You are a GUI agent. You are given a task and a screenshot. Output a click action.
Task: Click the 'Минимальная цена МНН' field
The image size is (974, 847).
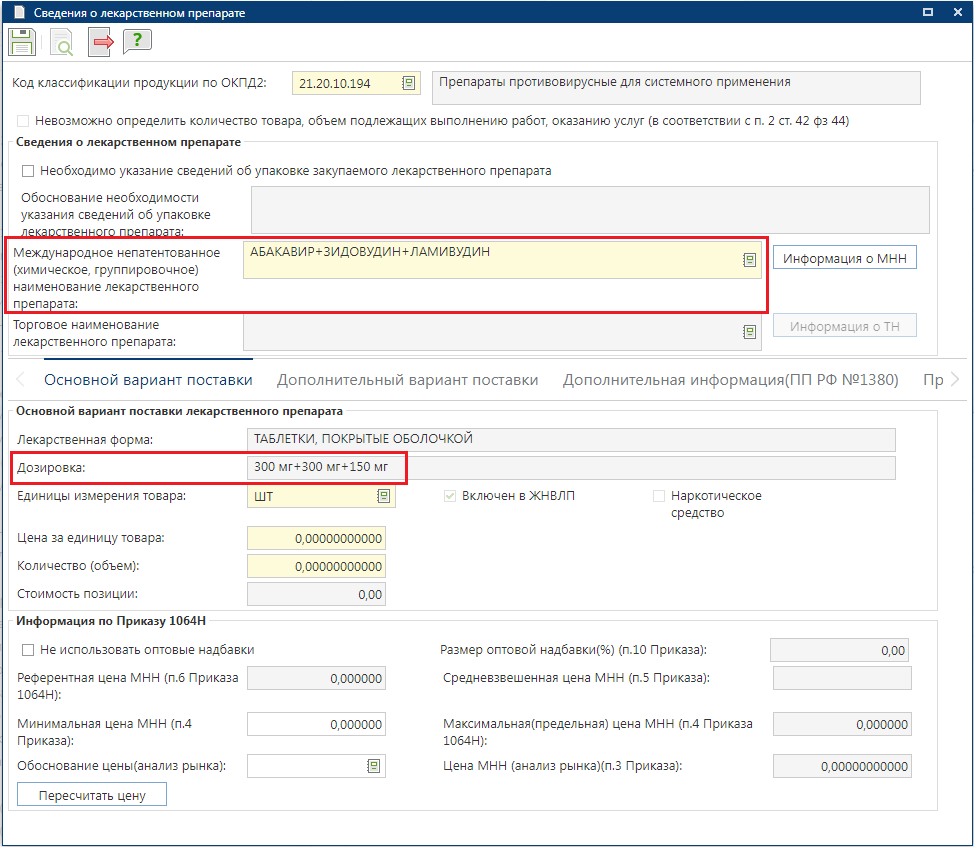[x=316, y=724]
